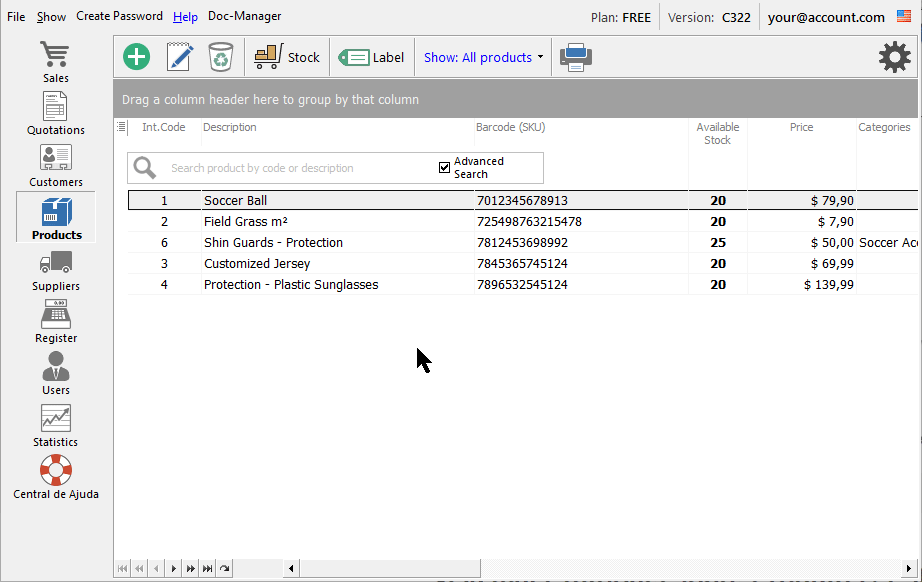Jump to the last record
Screen dimensions: 922x582
[x=208, y=568]
